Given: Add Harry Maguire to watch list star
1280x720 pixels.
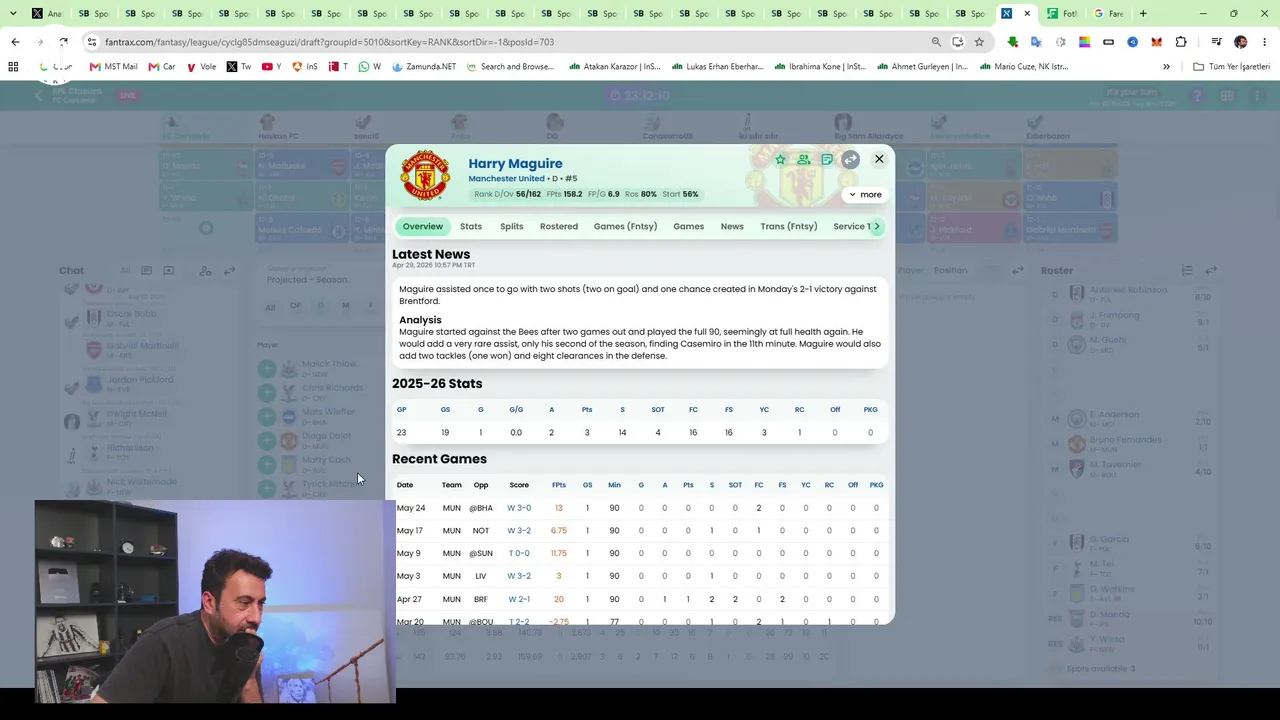Looking at the screenshot, I should click(781, 159).
